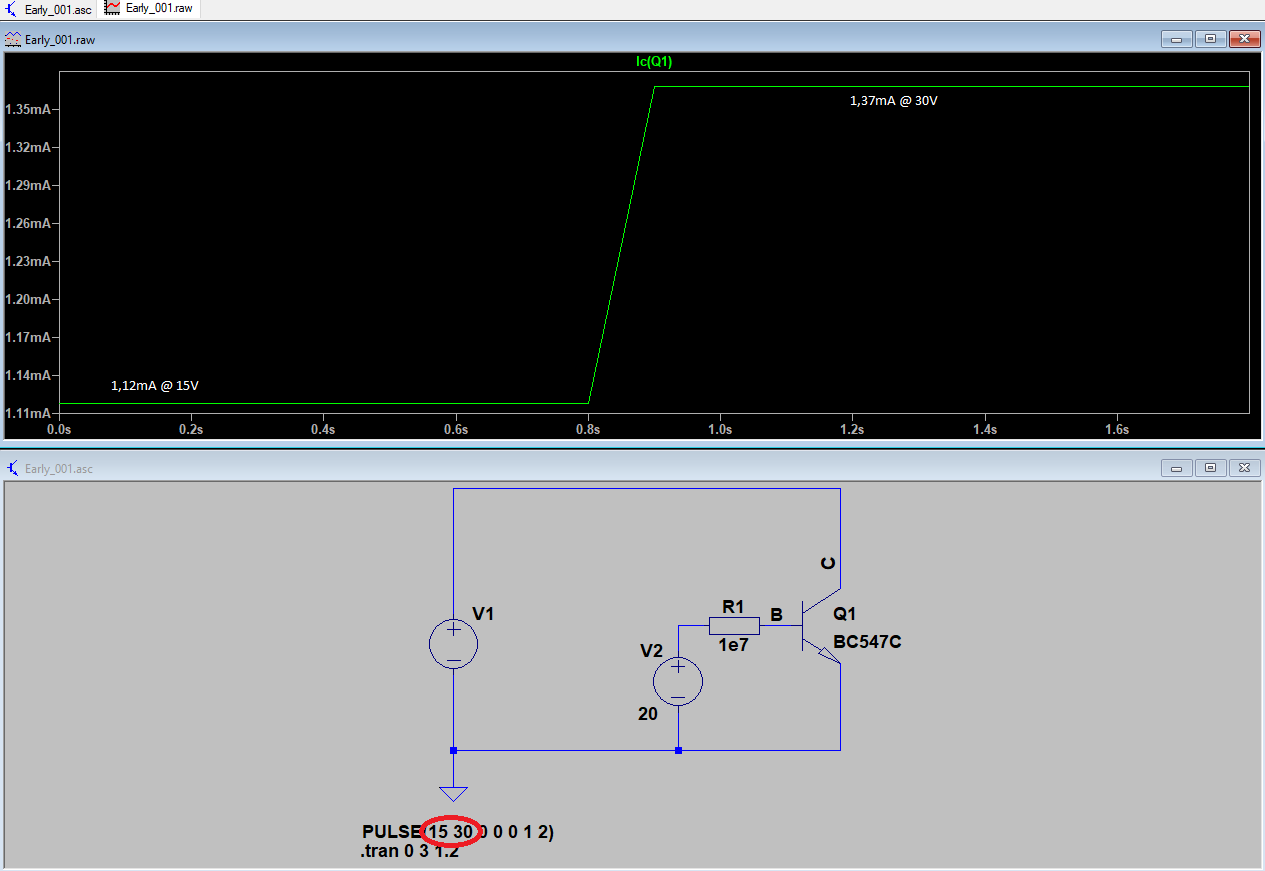Select the V1 voltage source symbol
Viewport: 1265px width, 871px height.
453,643
